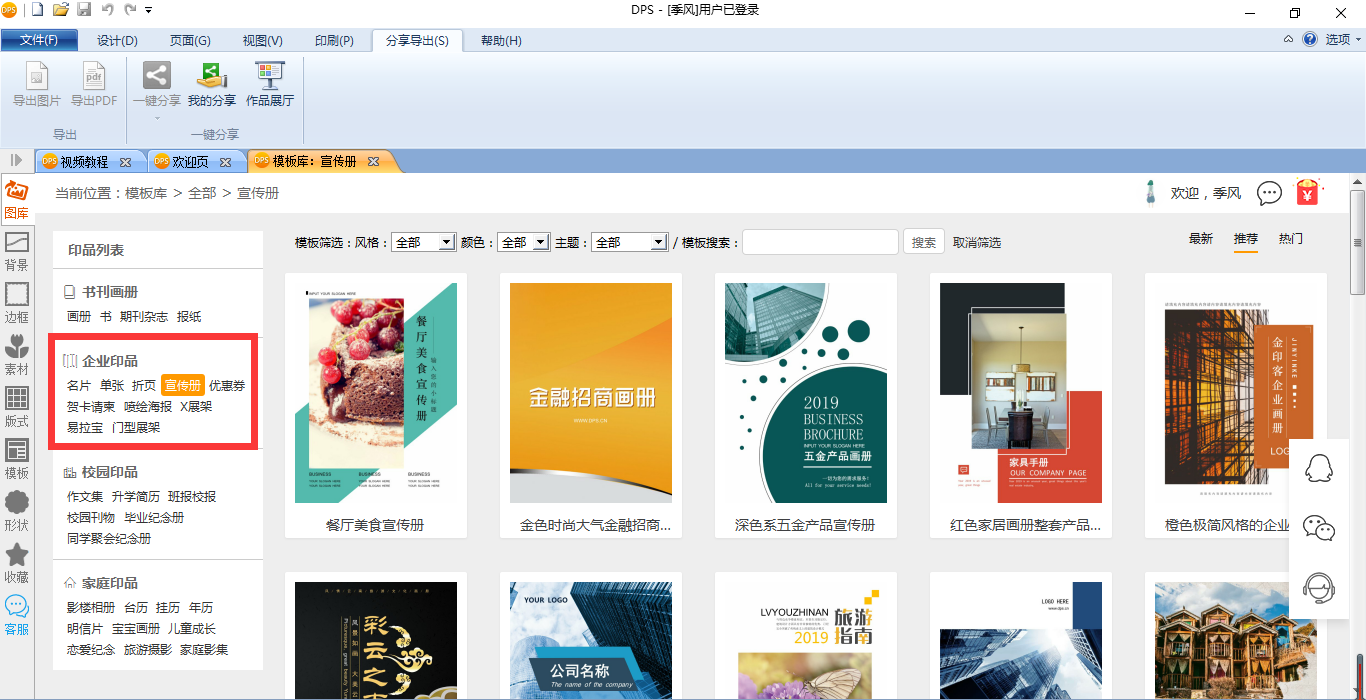
Task: Open 我的分享 in the ribbon
Action: click(x=212, y=85)
